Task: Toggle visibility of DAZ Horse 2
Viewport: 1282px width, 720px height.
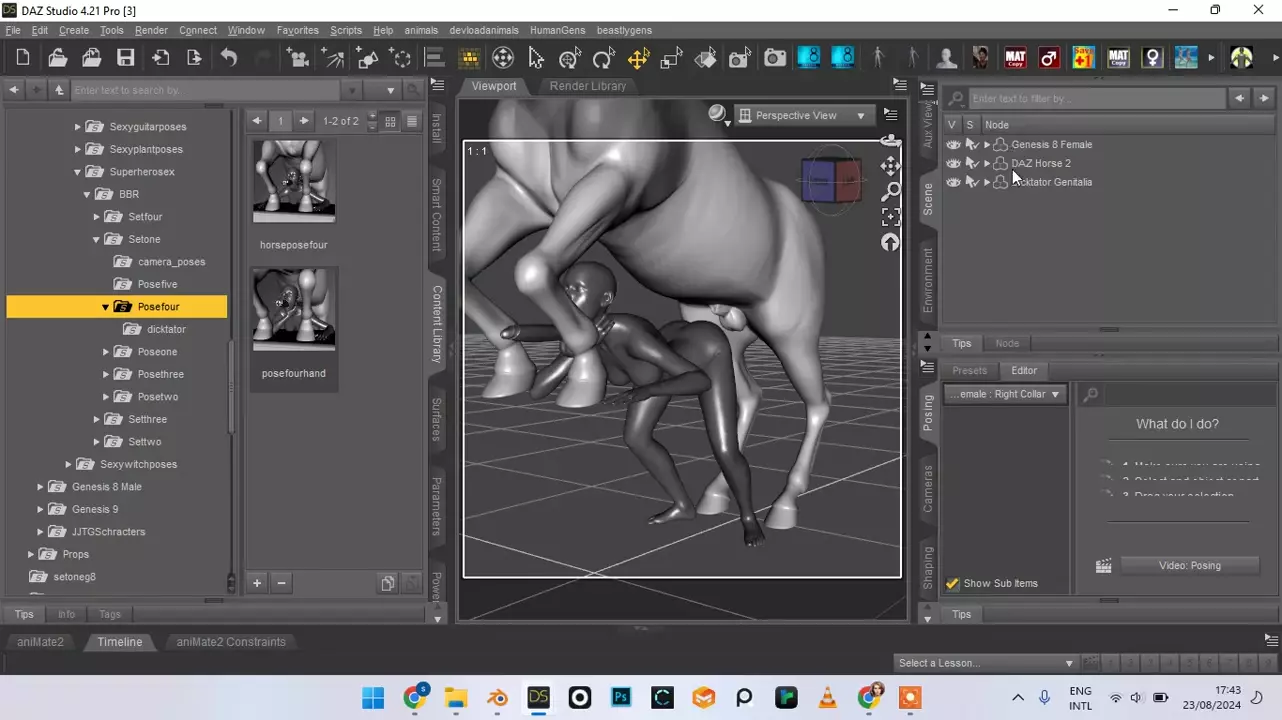Action: click(953, 163)
